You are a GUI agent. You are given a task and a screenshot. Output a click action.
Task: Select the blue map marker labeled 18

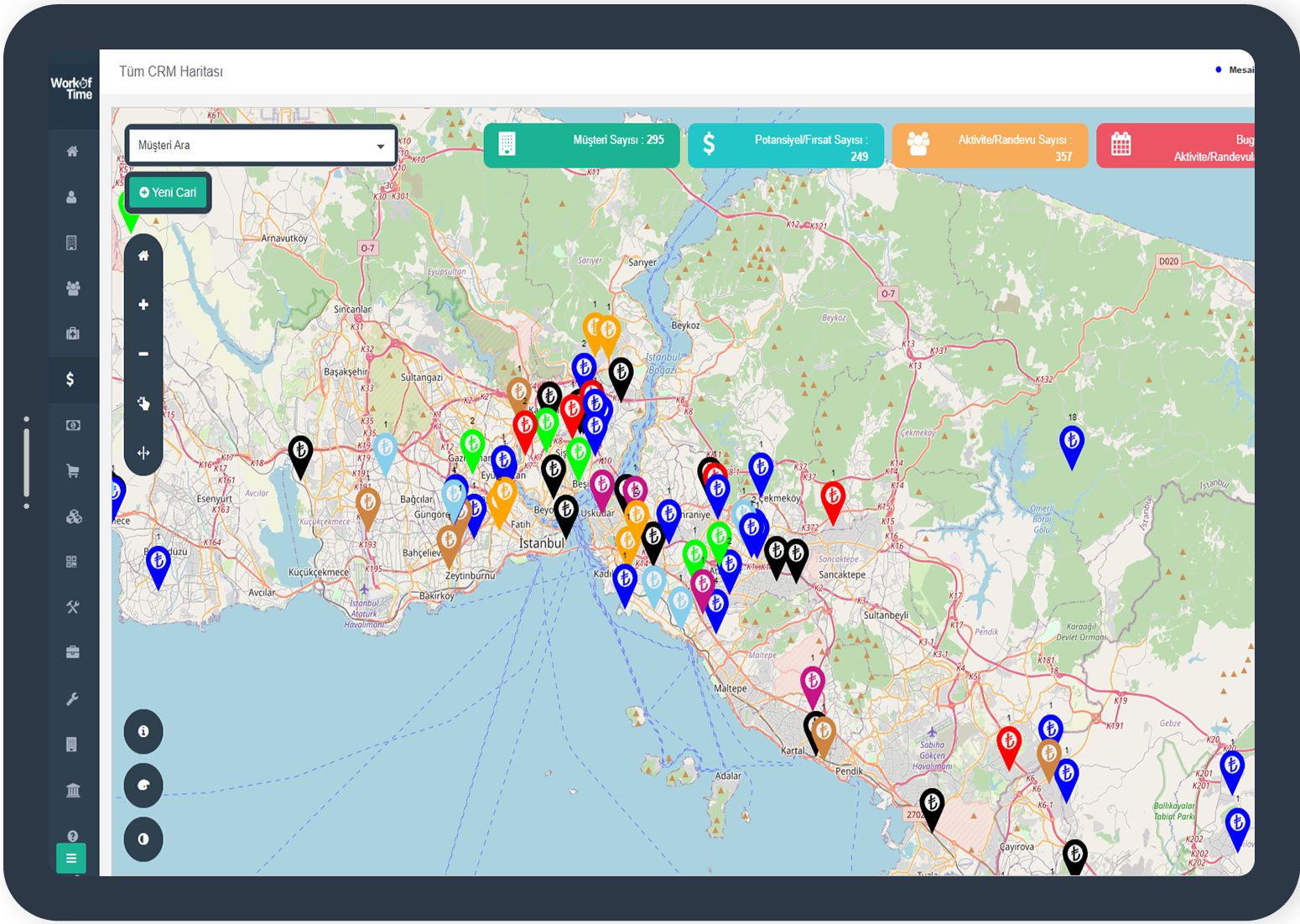point(1072,446)
